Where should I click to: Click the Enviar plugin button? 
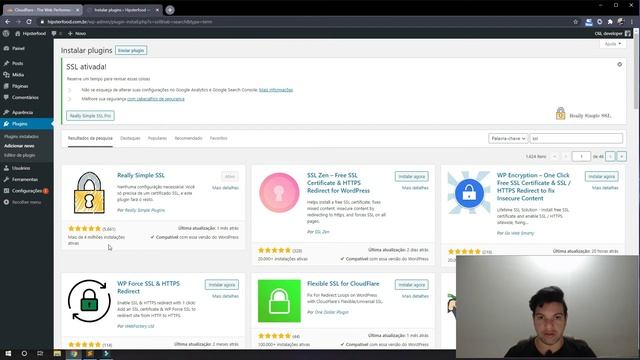[x=131, y=50]
